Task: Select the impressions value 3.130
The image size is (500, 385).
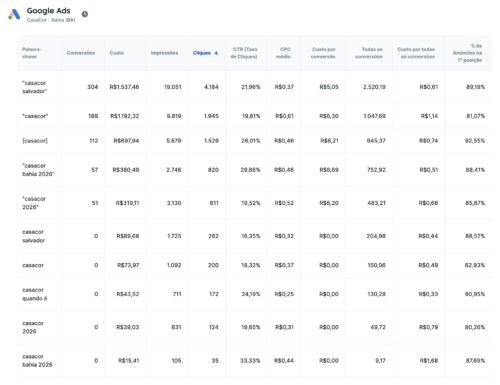Action: [x=174, y=203]
